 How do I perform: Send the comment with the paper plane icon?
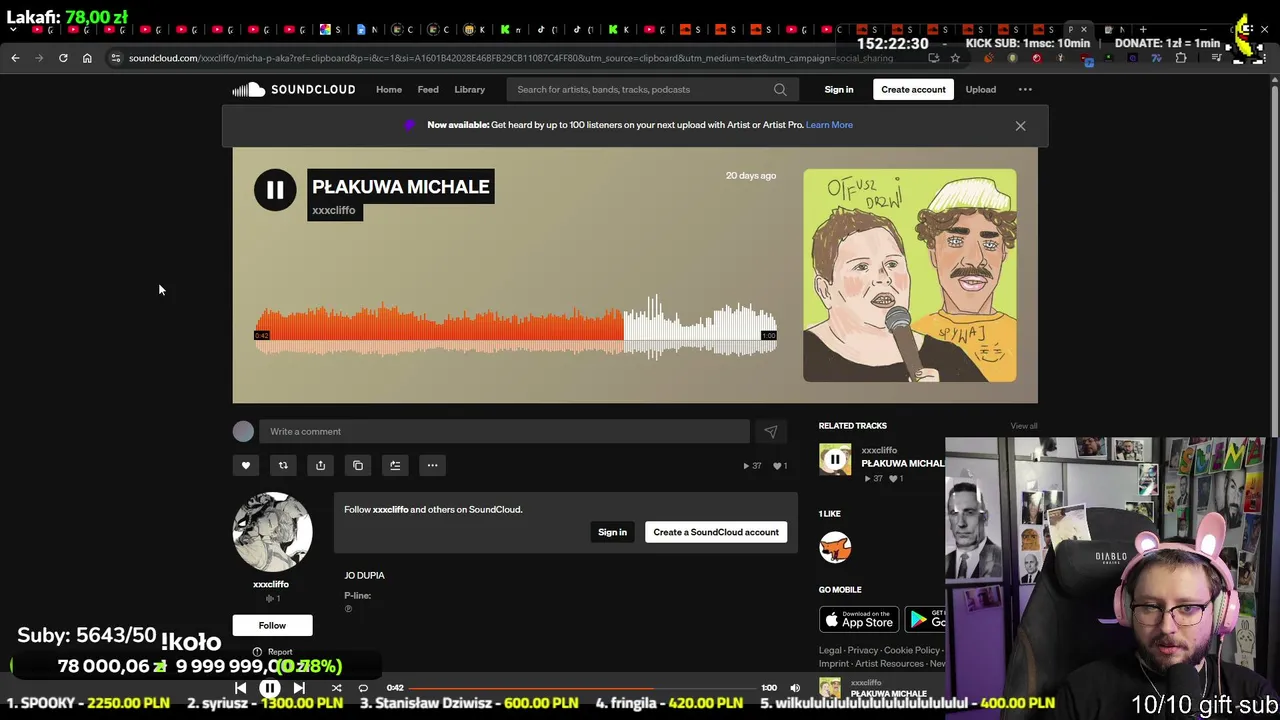pos(770,431)
